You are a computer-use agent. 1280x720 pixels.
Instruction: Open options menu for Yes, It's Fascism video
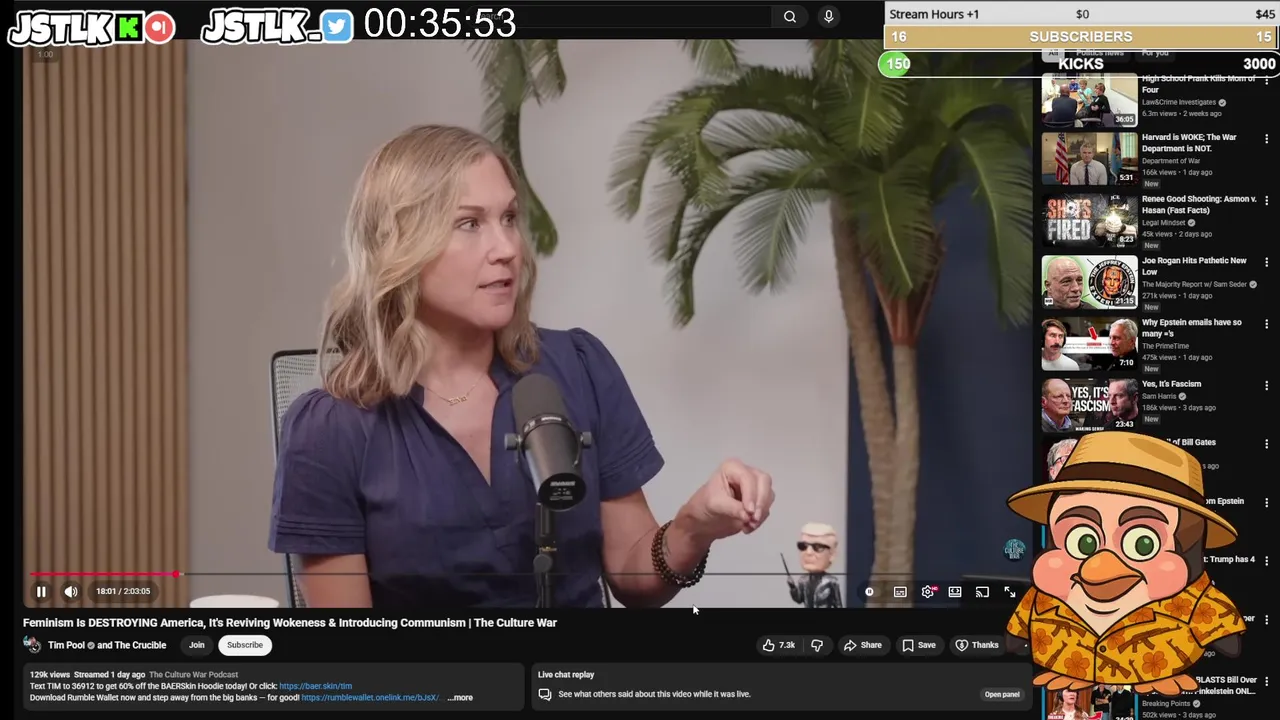pyautogui.click(x=1266, y=385)
